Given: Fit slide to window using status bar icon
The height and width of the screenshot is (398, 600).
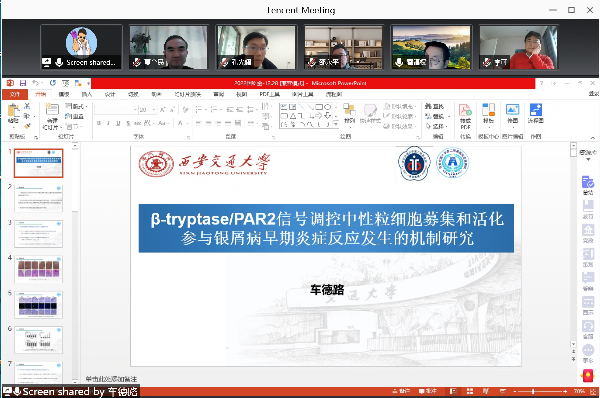Looking at the screenshot, I should coord(594,391).
